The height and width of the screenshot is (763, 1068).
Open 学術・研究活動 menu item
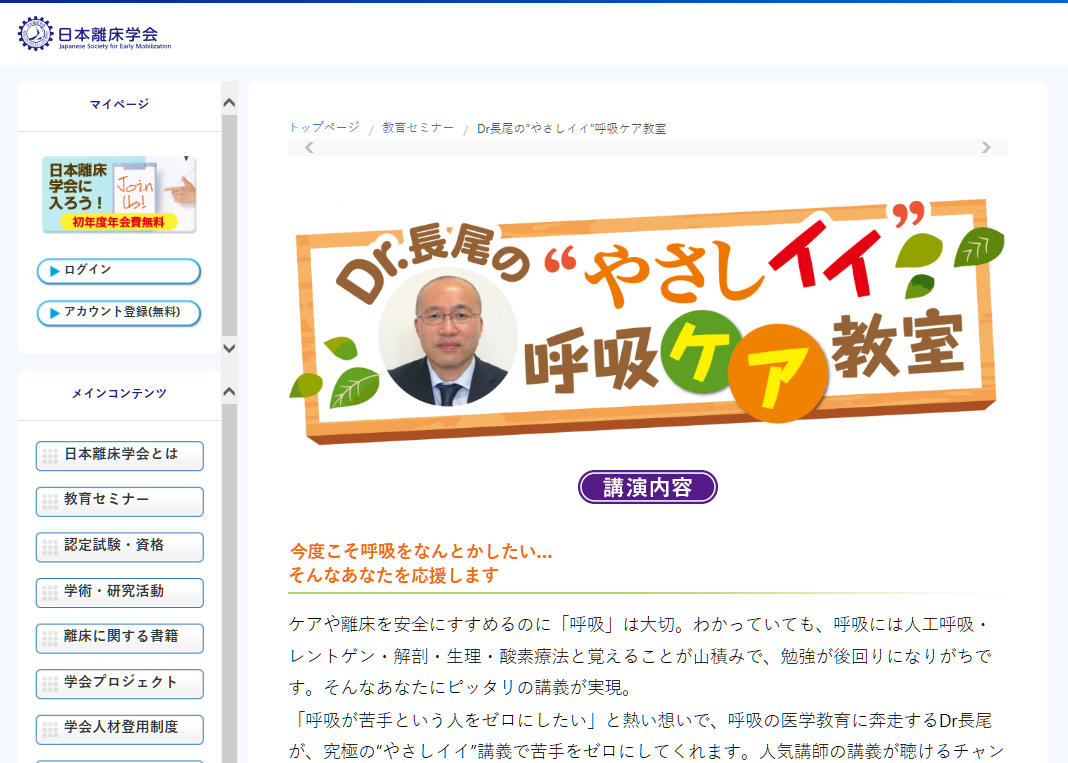120,592
